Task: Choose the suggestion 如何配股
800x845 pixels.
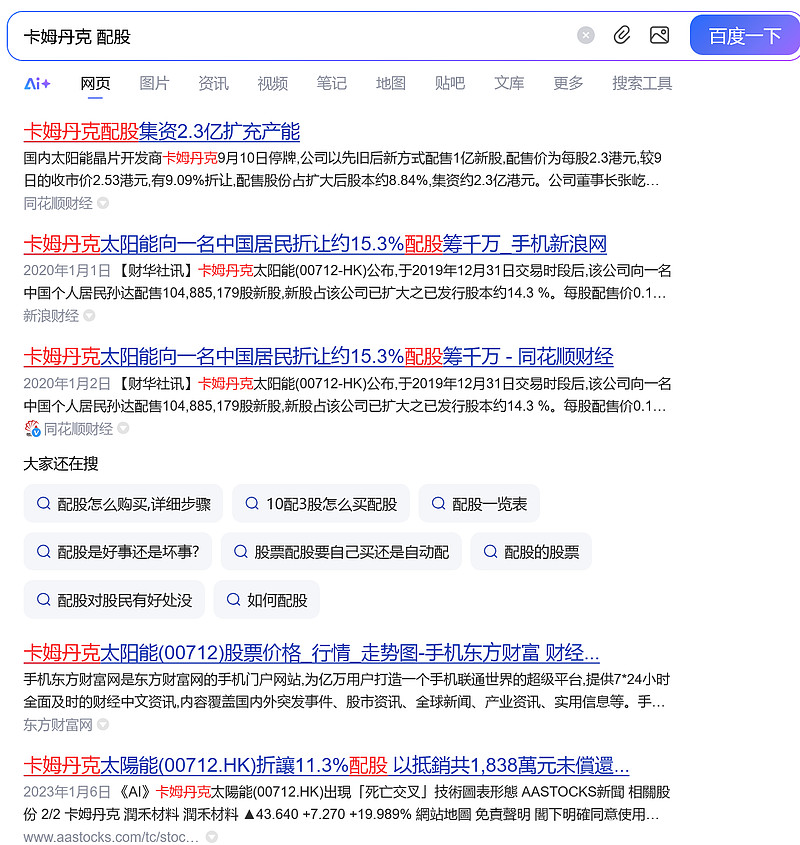Action: pyautogui.click(x=266, y=600)
